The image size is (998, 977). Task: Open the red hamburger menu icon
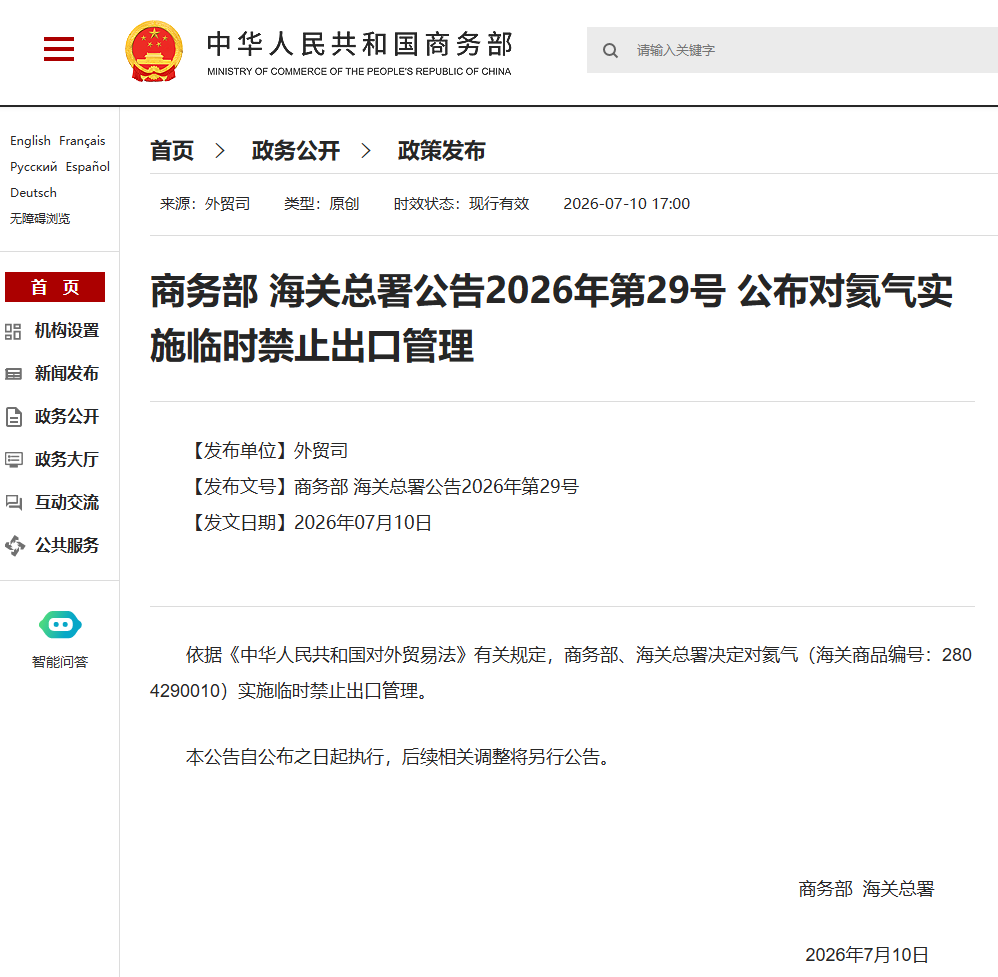59,49
